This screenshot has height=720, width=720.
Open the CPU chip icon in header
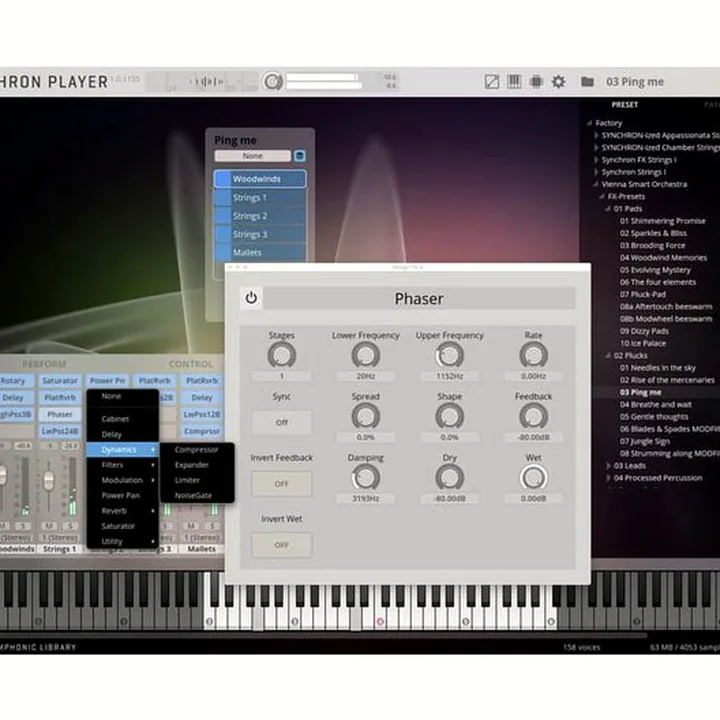click(536, 82)
